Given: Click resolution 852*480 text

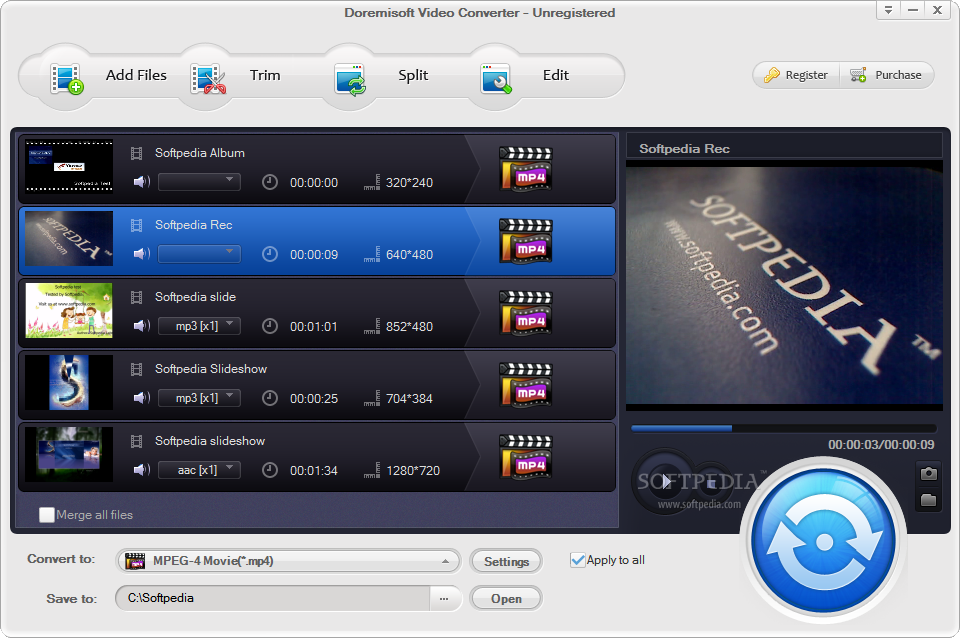Looking at the screenshot, I should 409,326.
